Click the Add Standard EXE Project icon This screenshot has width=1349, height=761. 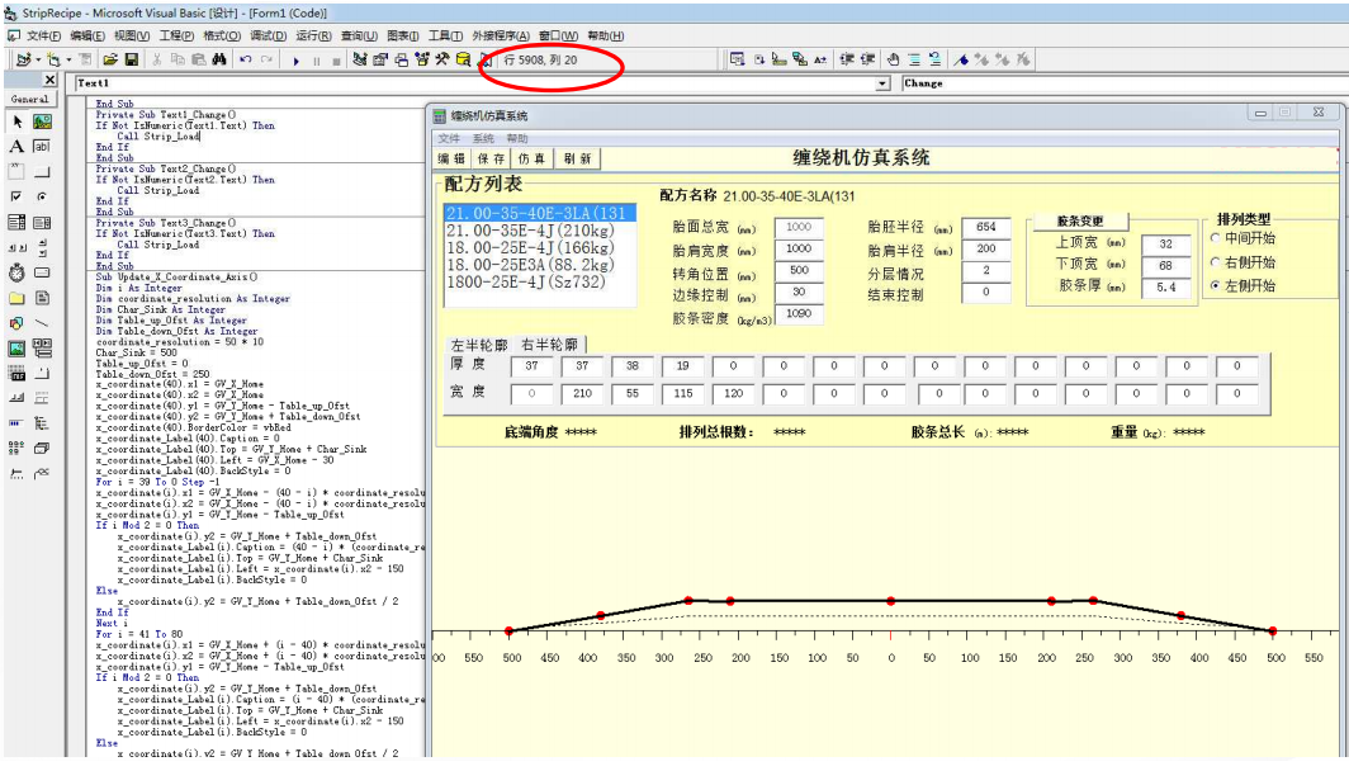click(x=23, y=60)
